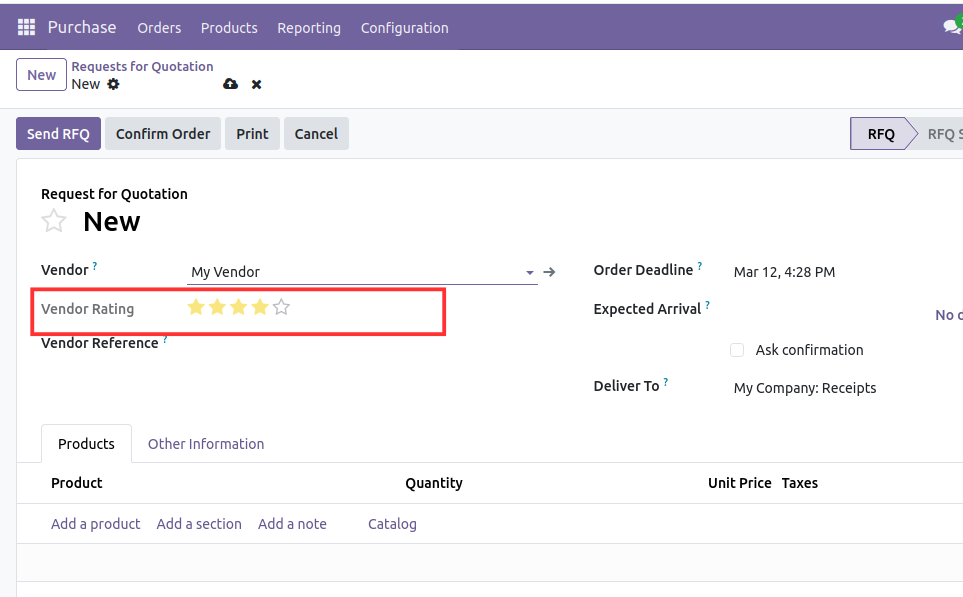The height and width of the screenshot is (597, 963).
Task: Toggle the priority star beside New title
Action: tap(54, 220)
